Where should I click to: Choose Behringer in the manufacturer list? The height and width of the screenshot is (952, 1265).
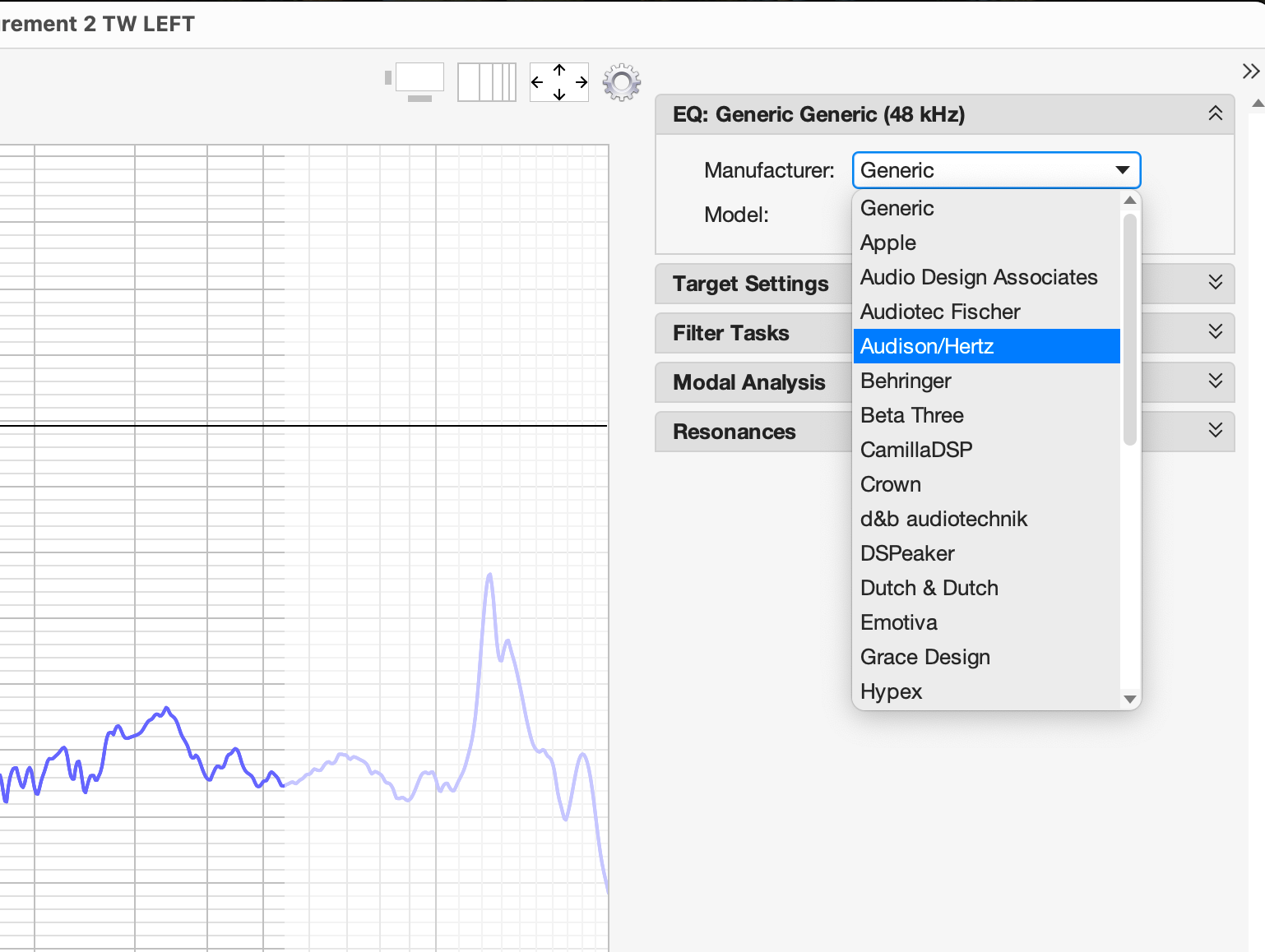(906, 381)
